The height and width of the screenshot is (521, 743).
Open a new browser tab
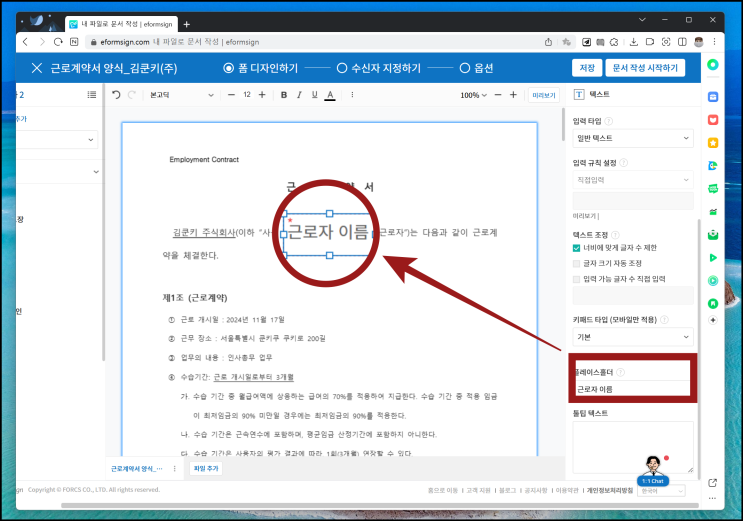[187, 24]
